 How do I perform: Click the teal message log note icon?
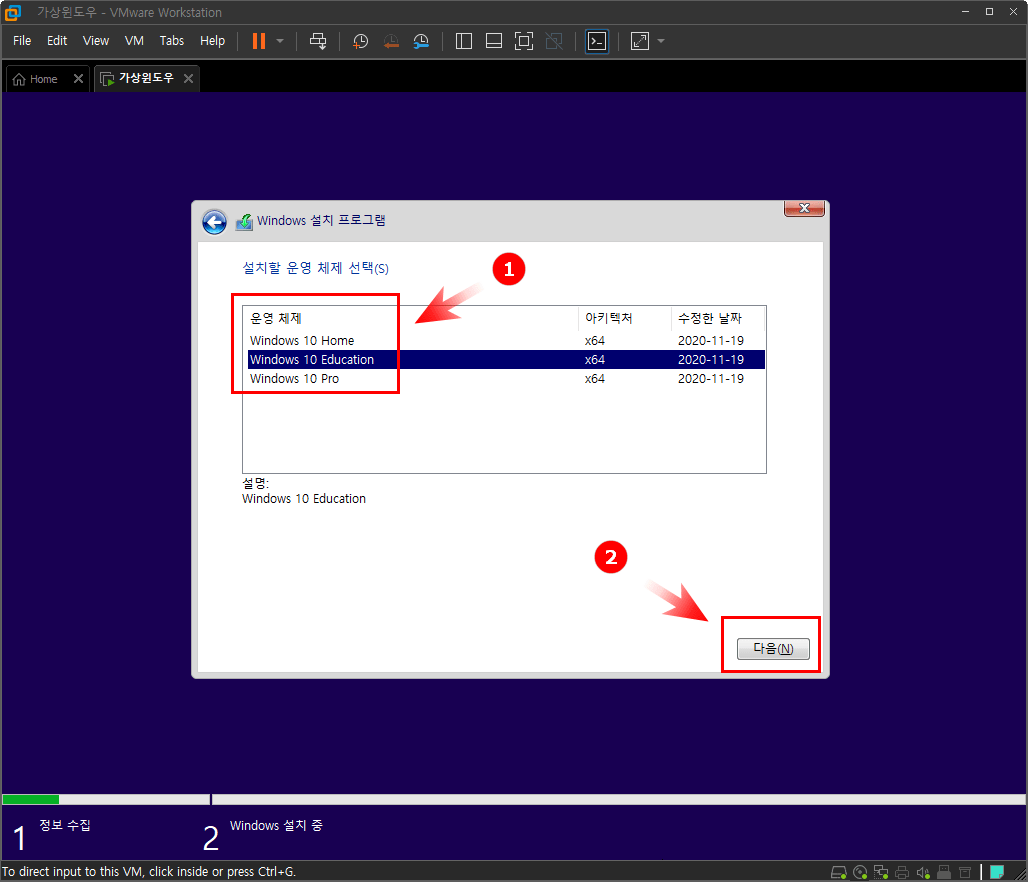(997, 872)
